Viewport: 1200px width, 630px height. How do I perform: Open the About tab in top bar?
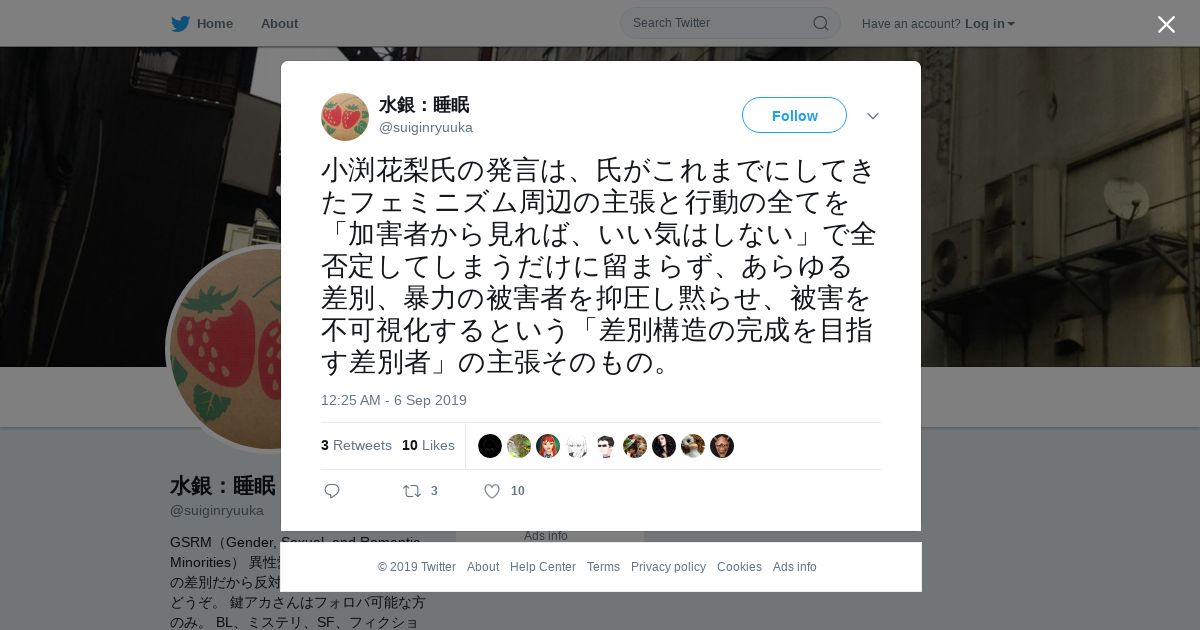279,24
